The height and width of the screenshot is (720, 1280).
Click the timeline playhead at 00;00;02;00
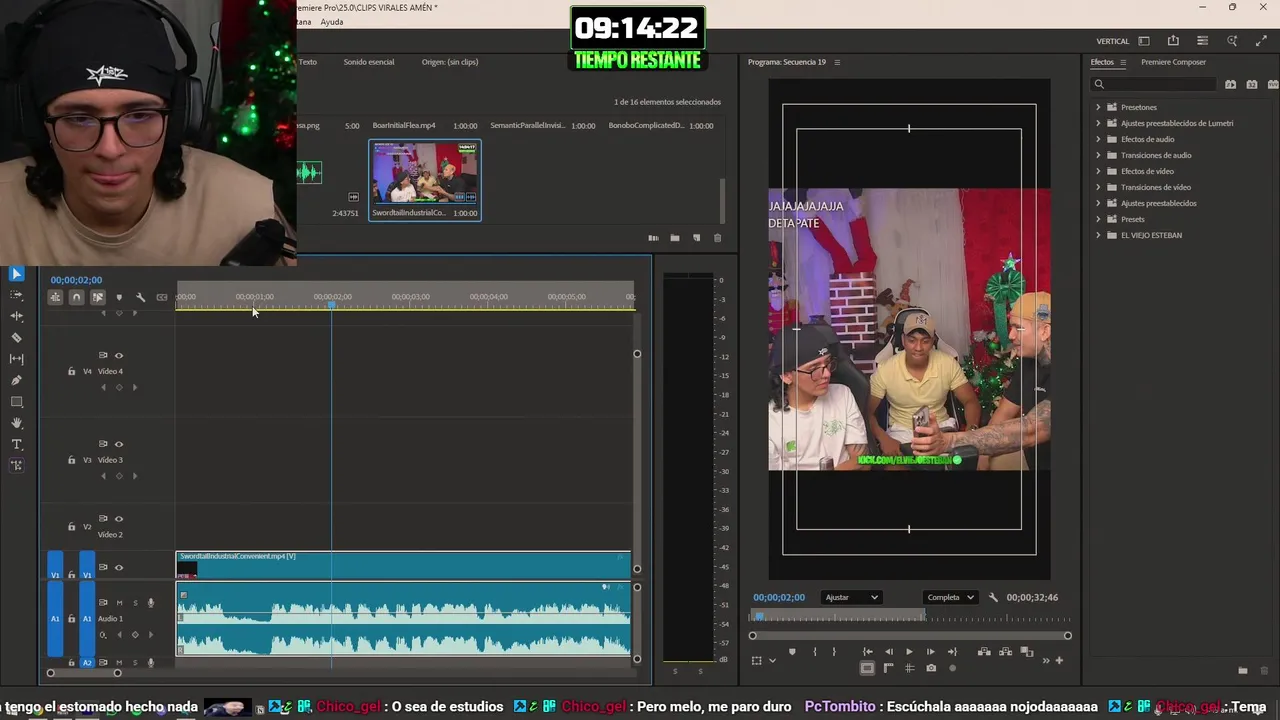332,304
